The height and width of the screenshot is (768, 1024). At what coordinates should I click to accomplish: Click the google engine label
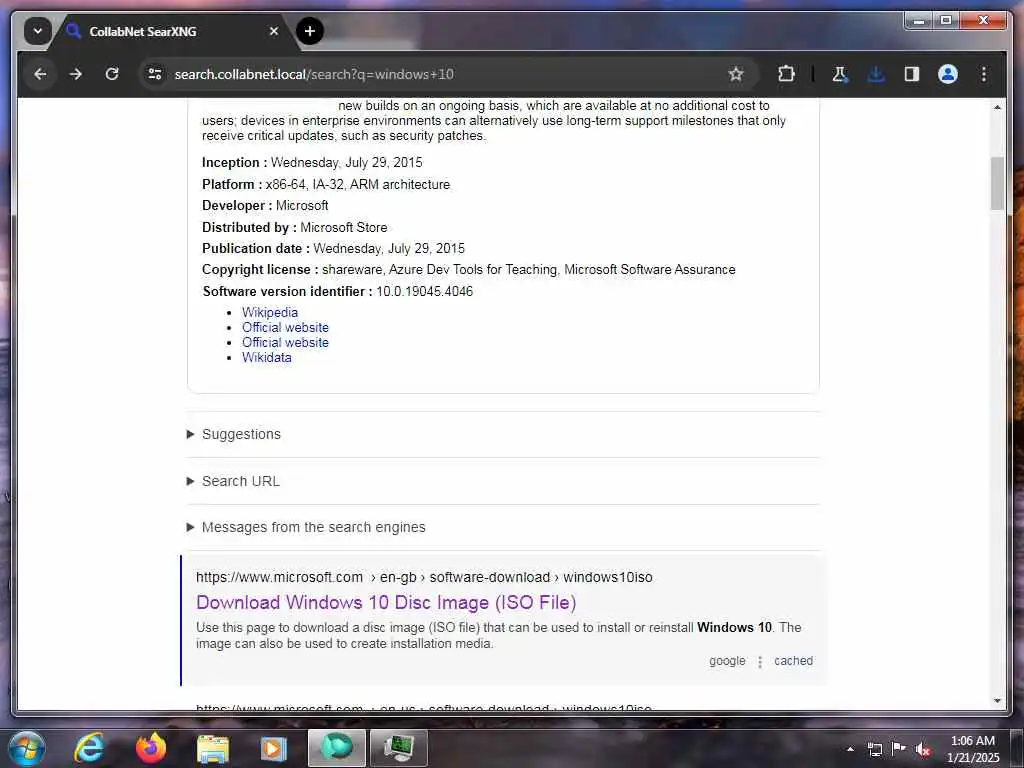pyautogui.click(x=727, y=661)
